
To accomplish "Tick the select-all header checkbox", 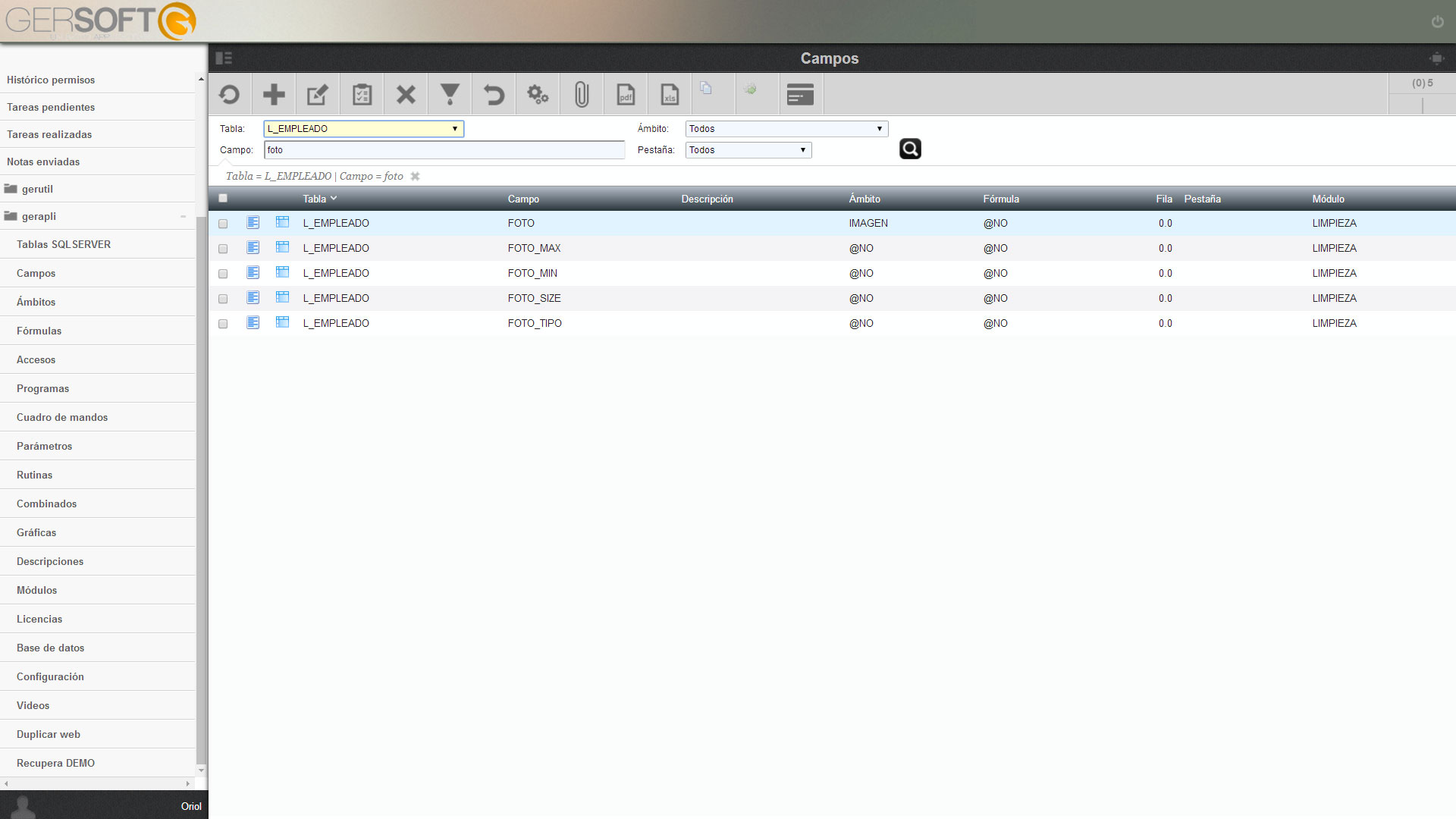I will tap(223, 199).
